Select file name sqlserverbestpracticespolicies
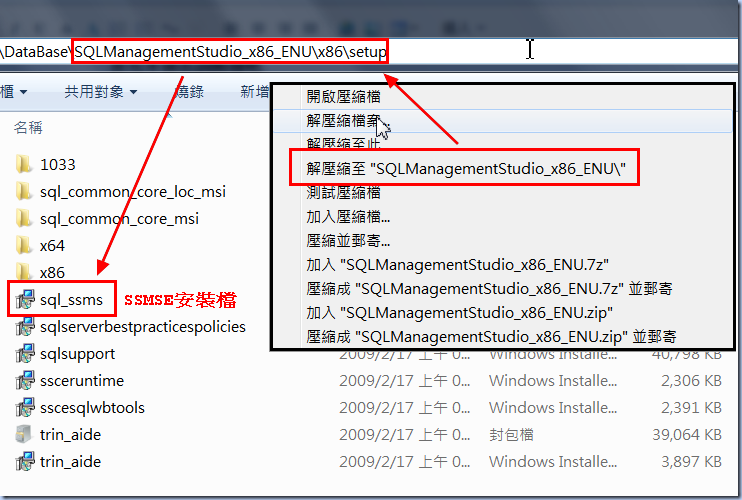This screenshot has width=742, height=500. click(x=142, y=326)
